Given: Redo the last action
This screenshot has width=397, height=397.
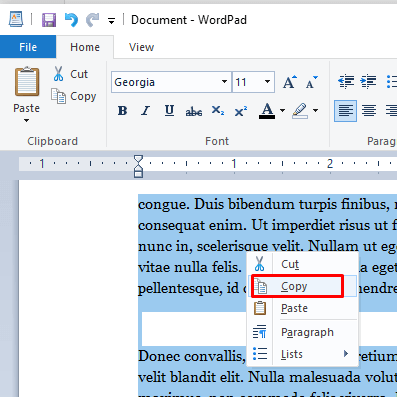Looking at the screenshot, I should click(x=92, y=20).
